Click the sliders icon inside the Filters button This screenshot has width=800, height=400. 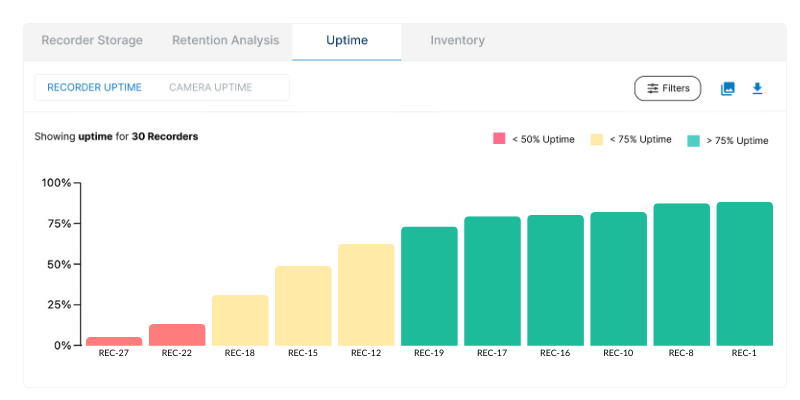[x=652, y=88]
